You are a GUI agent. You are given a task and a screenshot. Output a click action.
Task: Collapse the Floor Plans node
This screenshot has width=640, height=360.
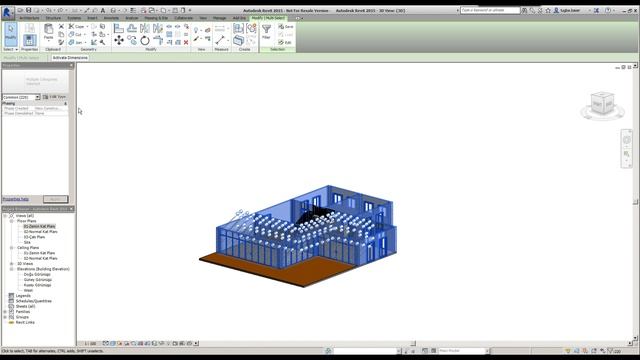(x=12, y=221)
